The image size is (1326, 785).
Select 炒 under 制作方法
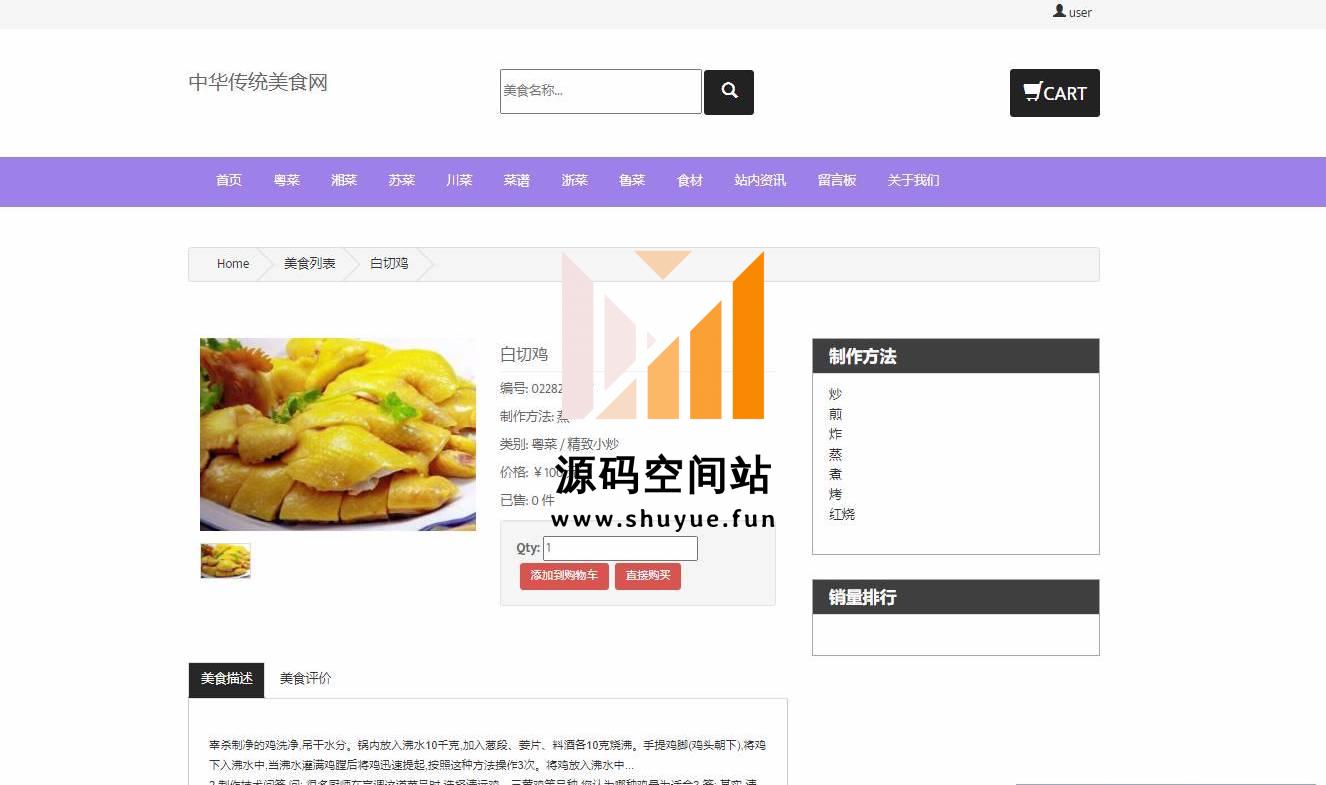(835, 394)
